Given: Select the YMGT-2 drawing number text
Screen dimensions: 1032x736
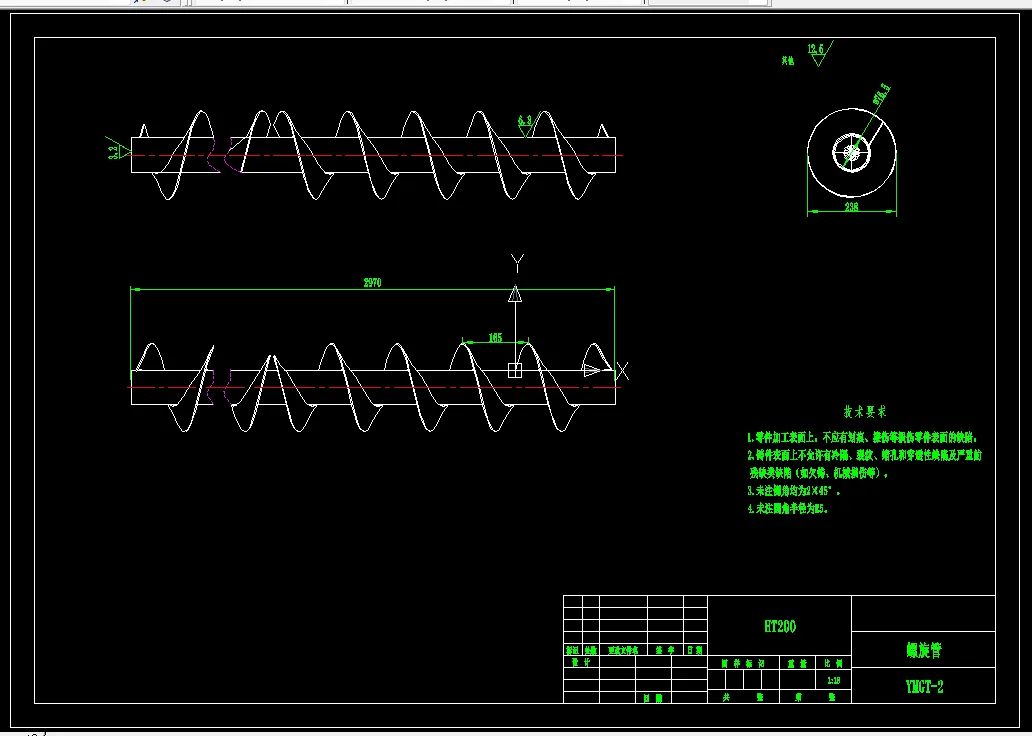Looking at the screenshot, I should click(924, 687).
